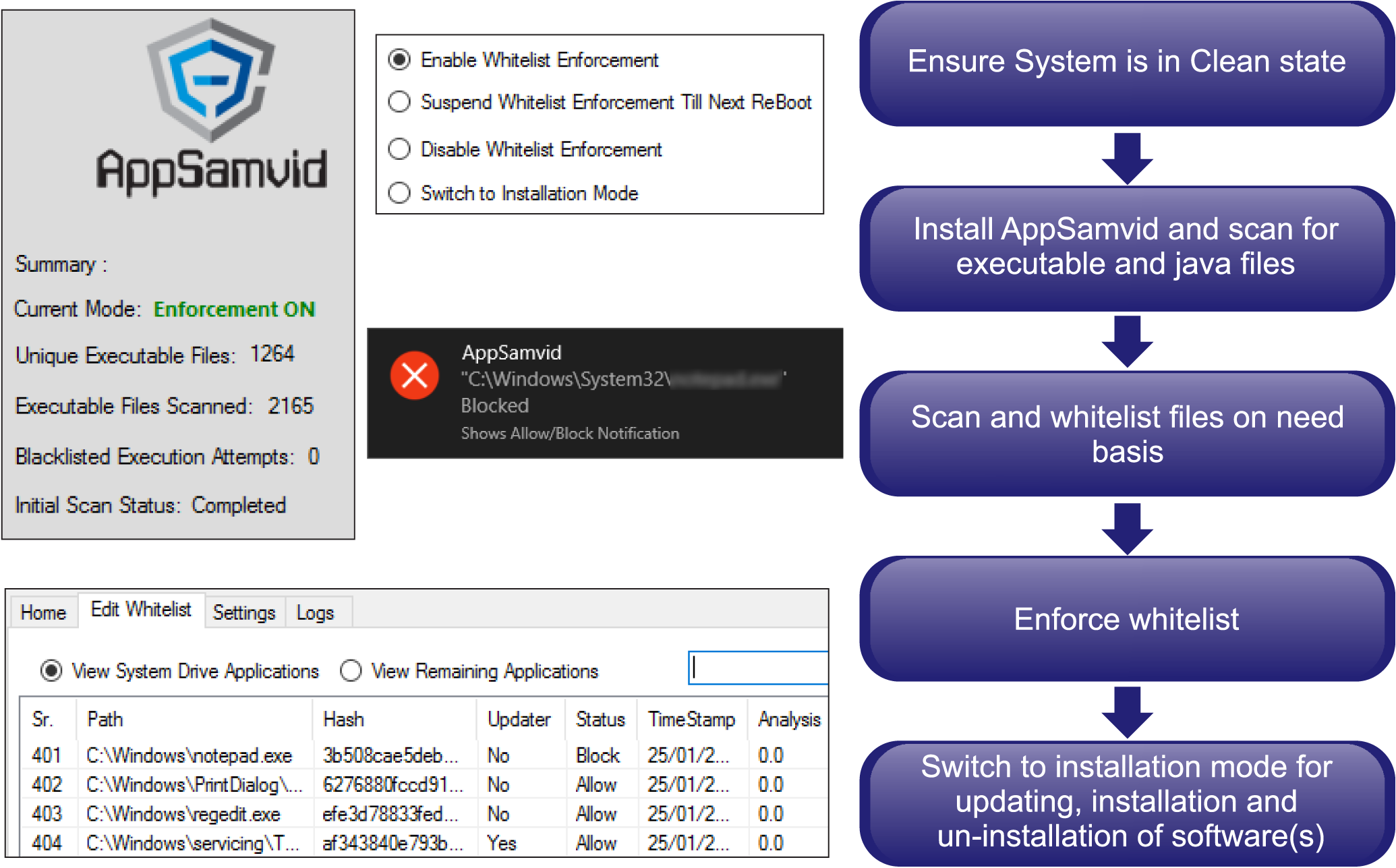Sort table by Status column header
The height and width of the screenshot is (868, 1396).
(x=600, y=720)
